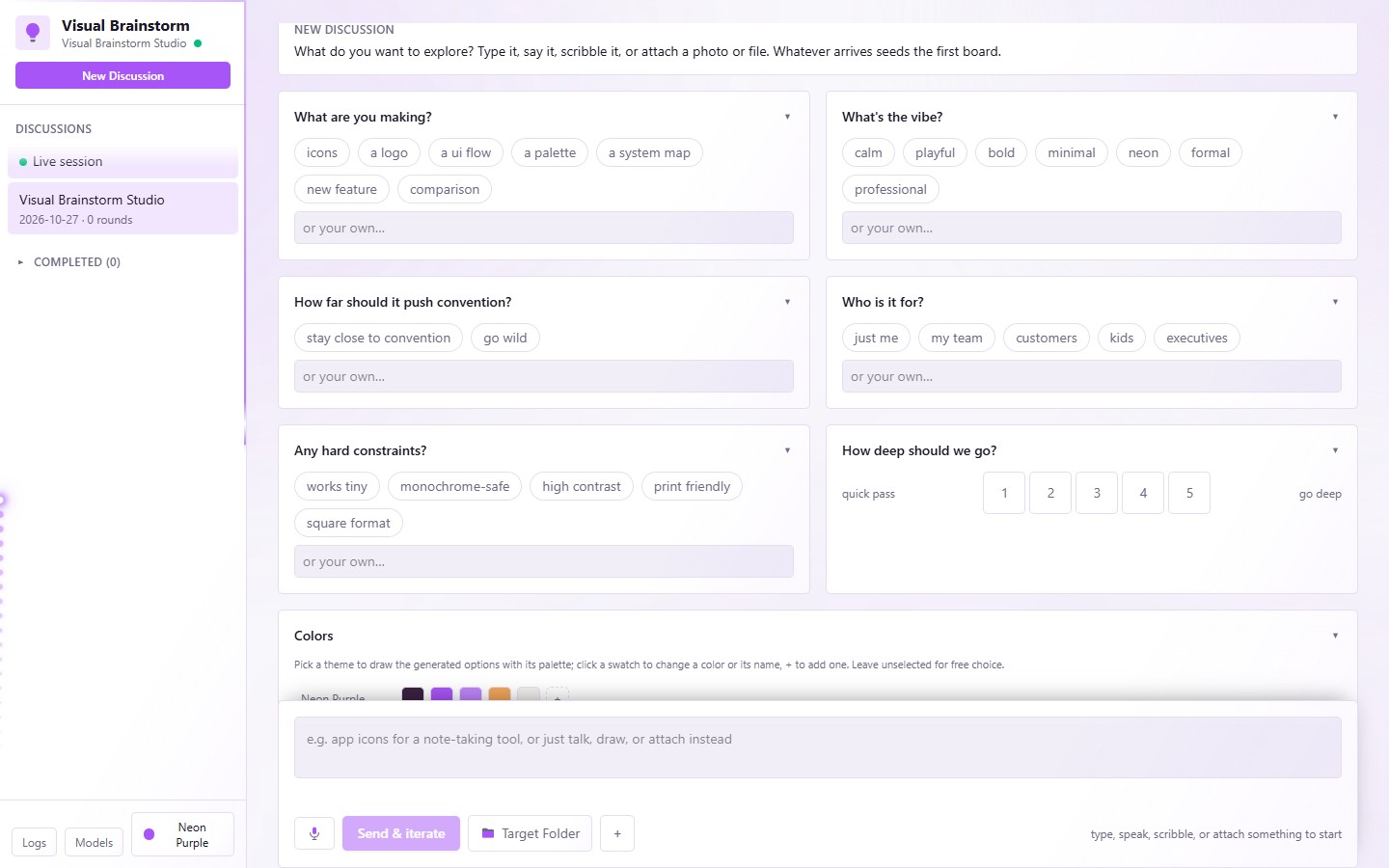Click the orange color swatch
1389x868 pixels.
500,695
